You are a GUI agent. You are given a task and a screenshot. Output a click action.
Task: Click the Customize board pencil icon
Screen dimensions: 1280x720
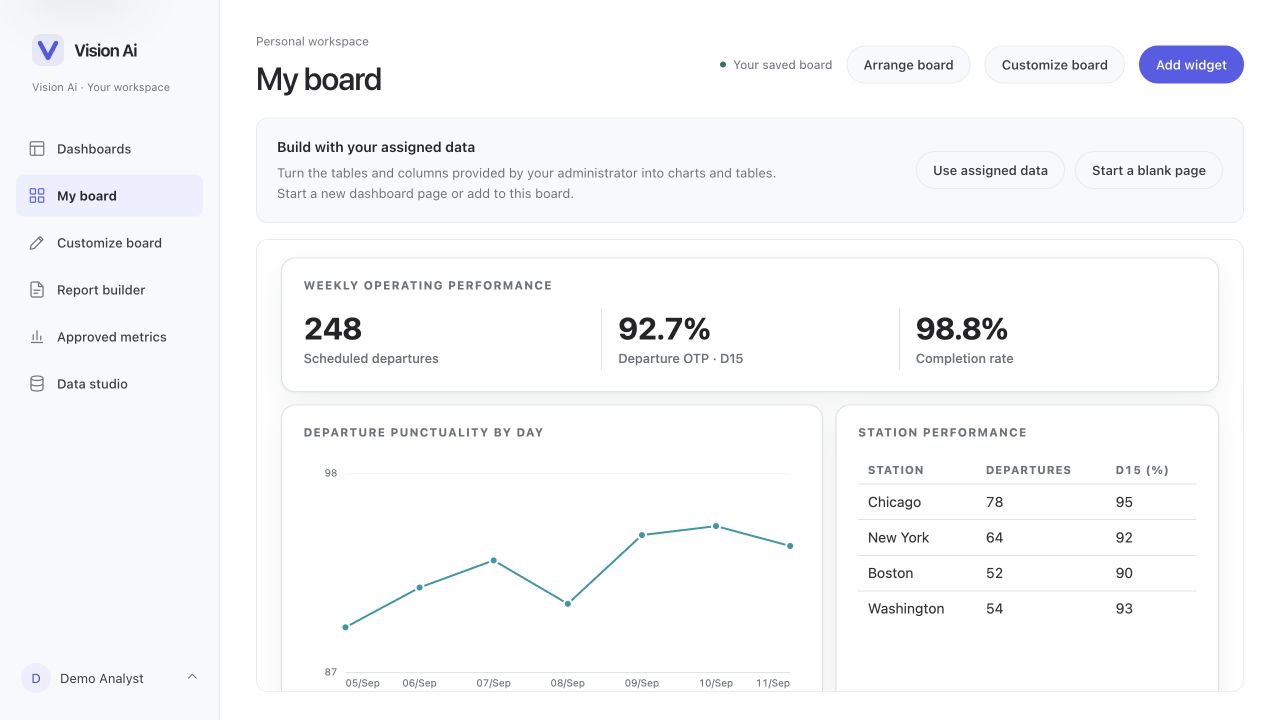point(37,243)
